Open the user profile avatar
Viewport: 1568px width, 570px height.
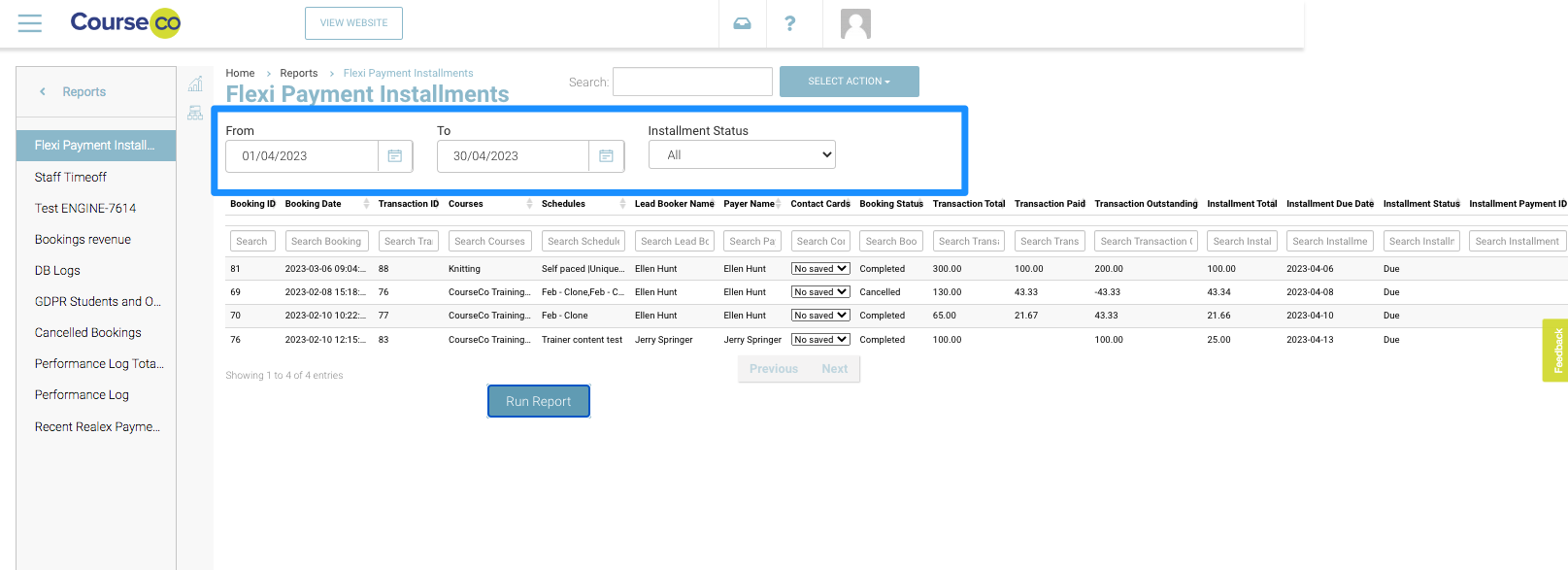tap(855, 23)
